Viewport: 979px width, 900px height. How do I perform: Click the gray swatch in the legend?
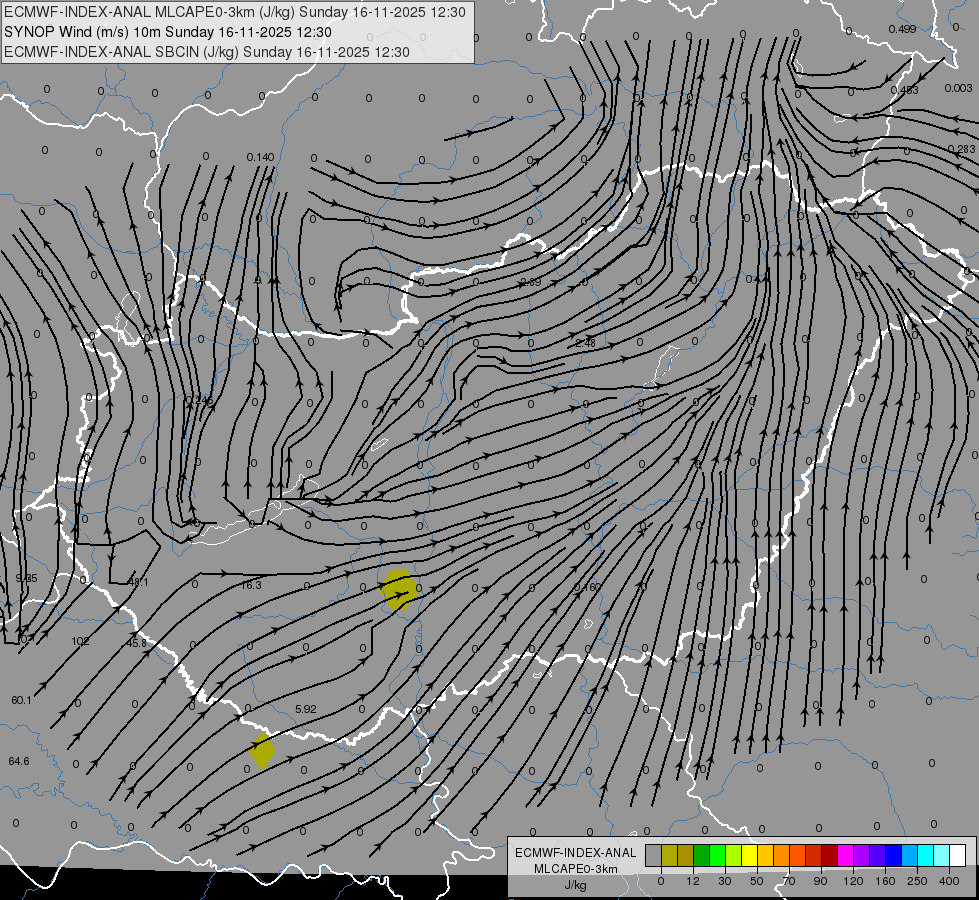coord(653,856)
